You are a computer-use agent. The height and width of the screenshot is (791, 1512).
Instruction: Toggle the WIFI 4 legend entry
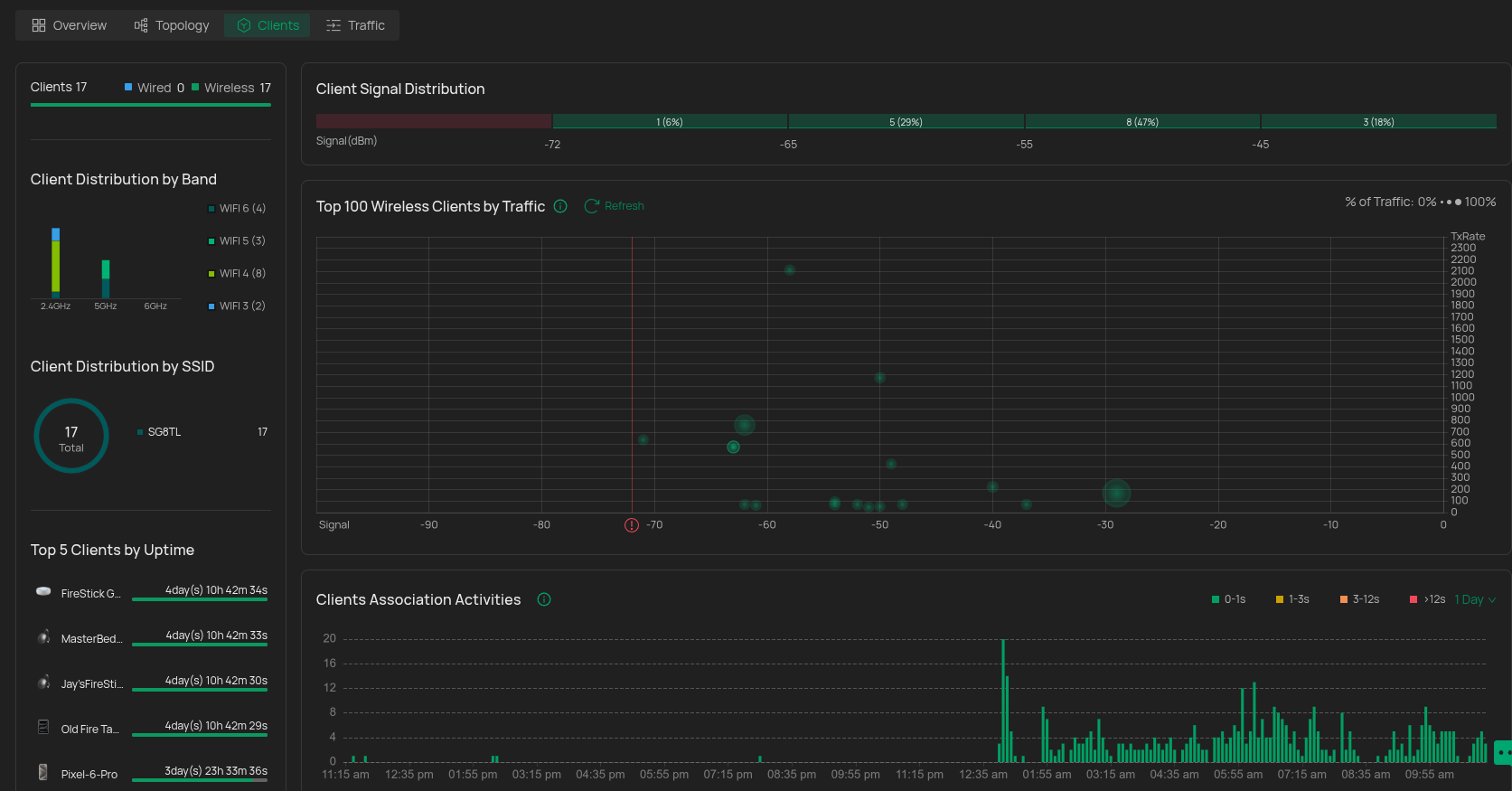(x=237, y=274)
